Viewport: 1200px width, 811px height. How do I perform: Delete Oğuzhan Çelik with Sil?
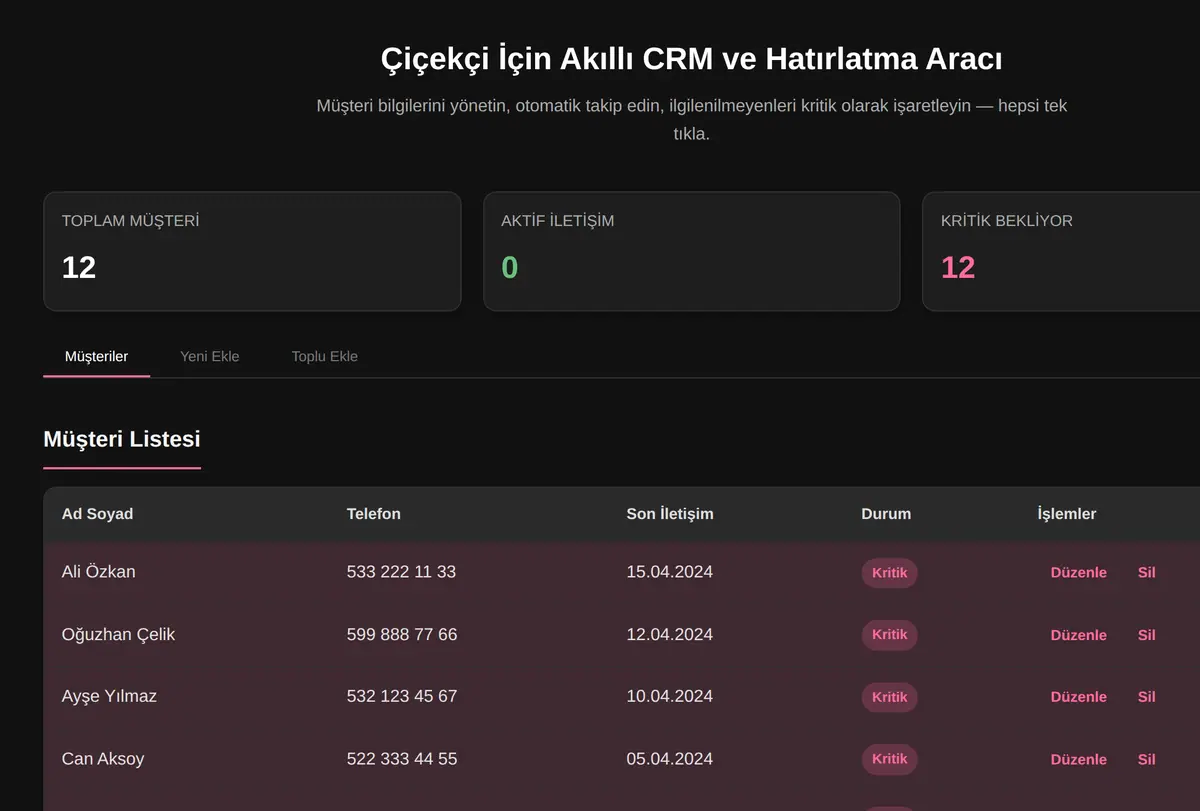click(x=1146, y=635)
